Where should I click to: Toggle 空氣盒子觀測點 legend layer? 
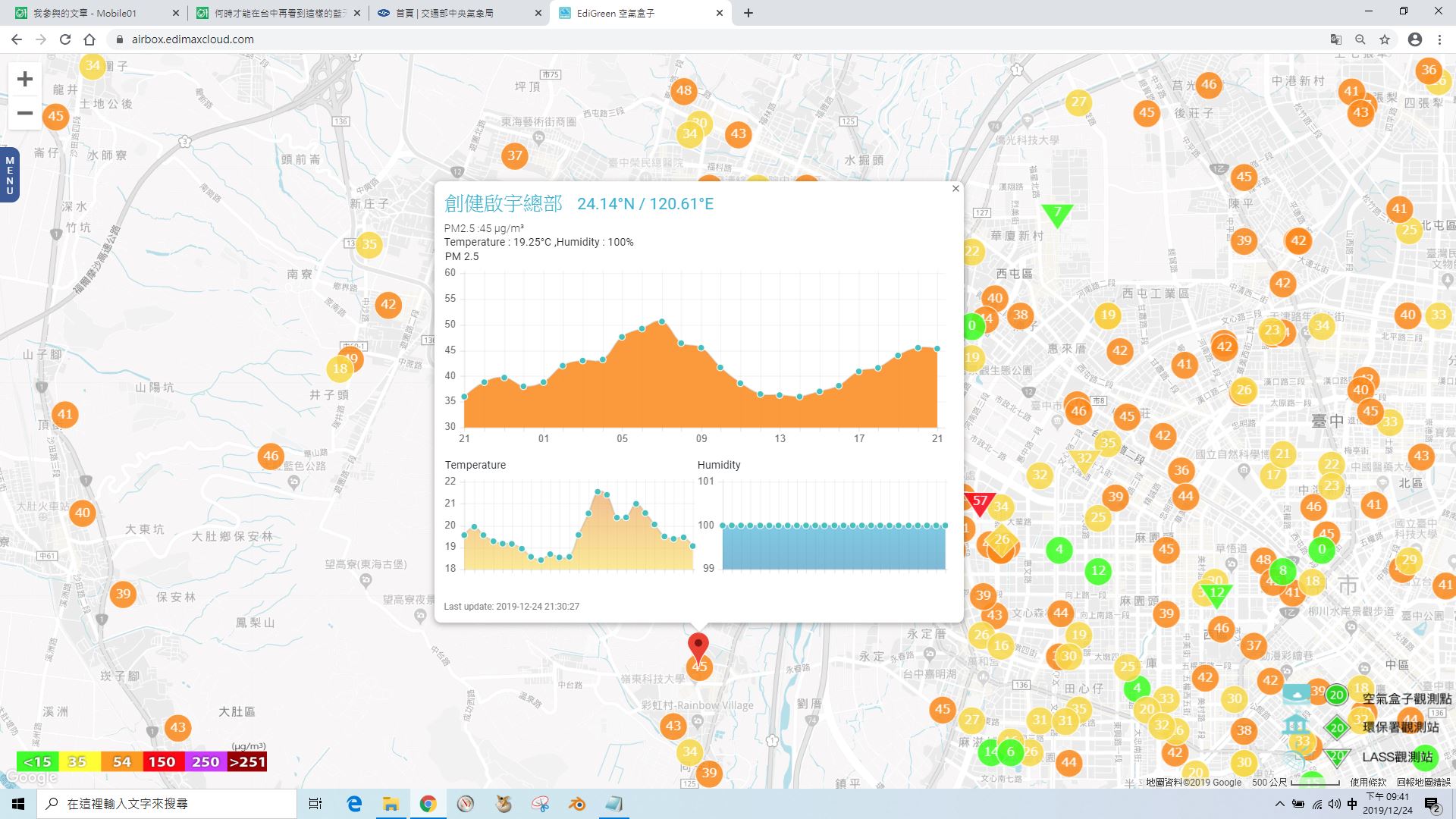[1406, 698]
